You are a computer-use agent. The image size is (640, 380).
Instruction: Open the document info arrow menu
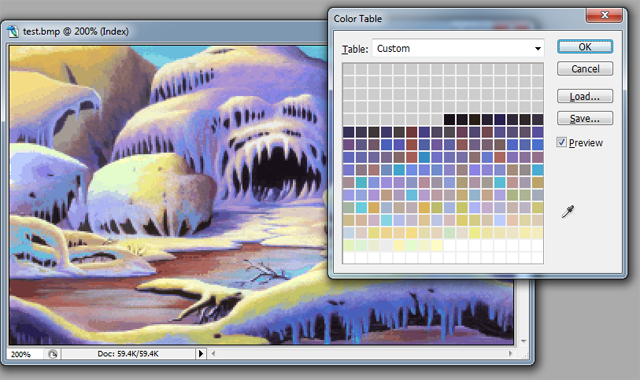200,353
